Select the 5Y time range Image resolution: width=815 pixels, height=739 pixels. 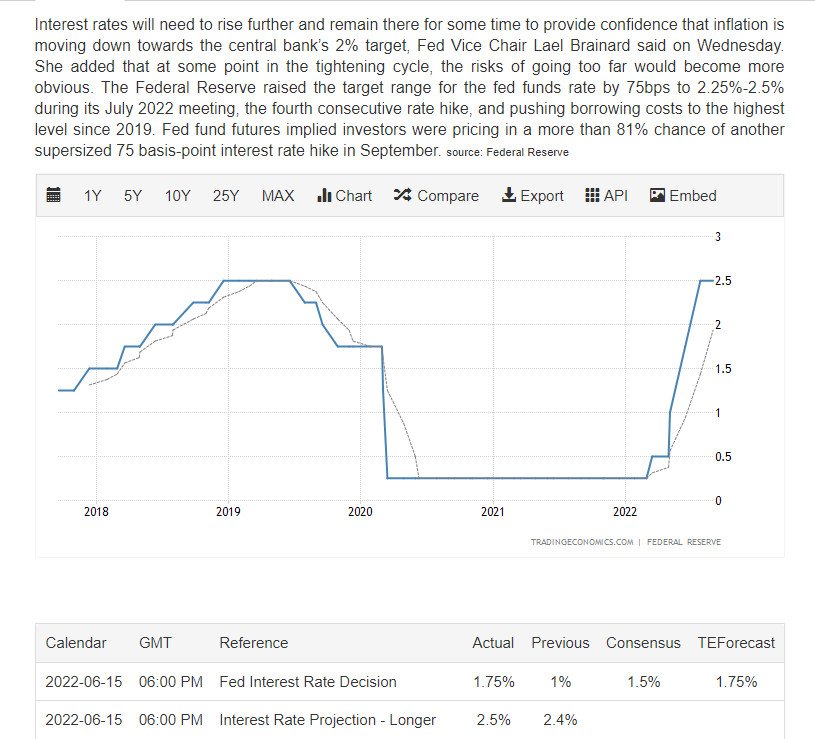(x=133, y=196)
